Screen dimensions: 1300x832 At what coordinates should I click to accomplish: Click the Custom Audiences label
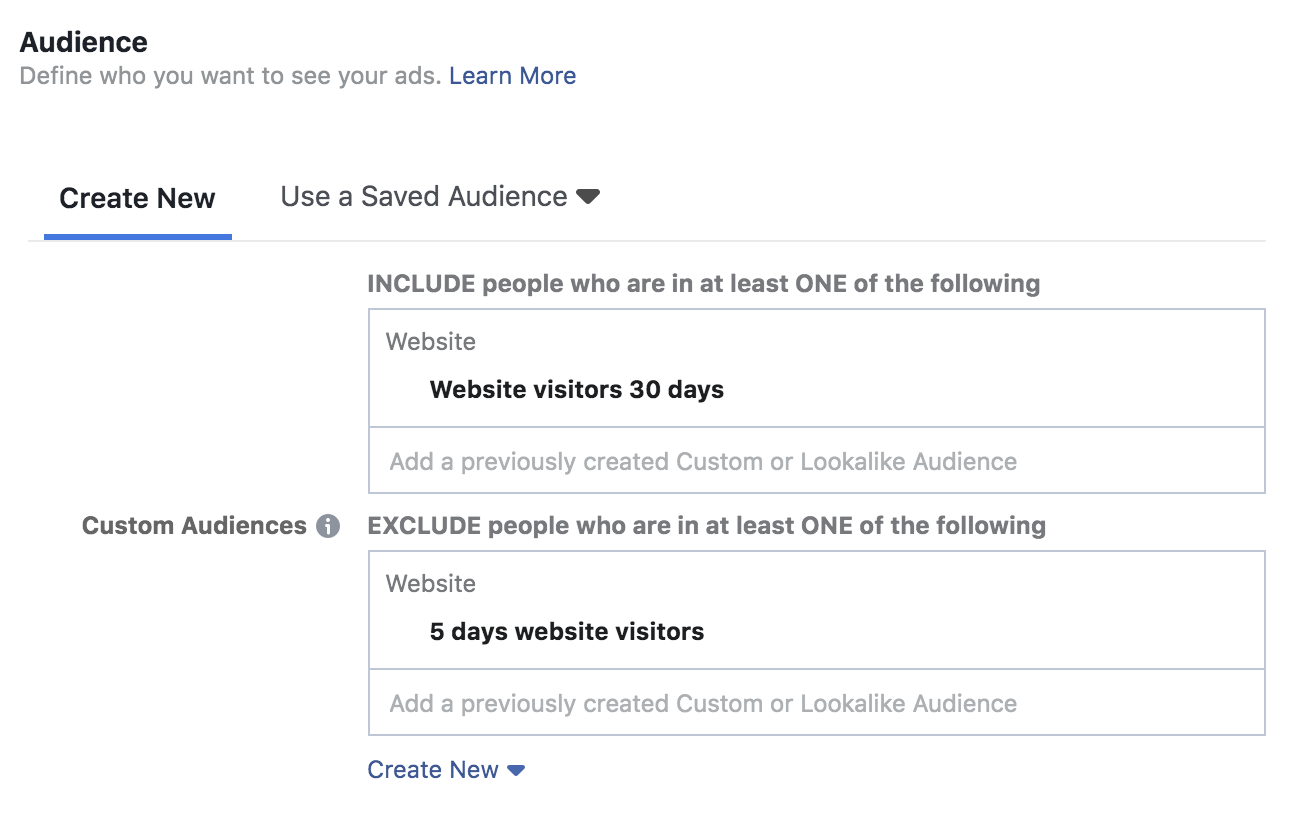[x=194, y=526]
